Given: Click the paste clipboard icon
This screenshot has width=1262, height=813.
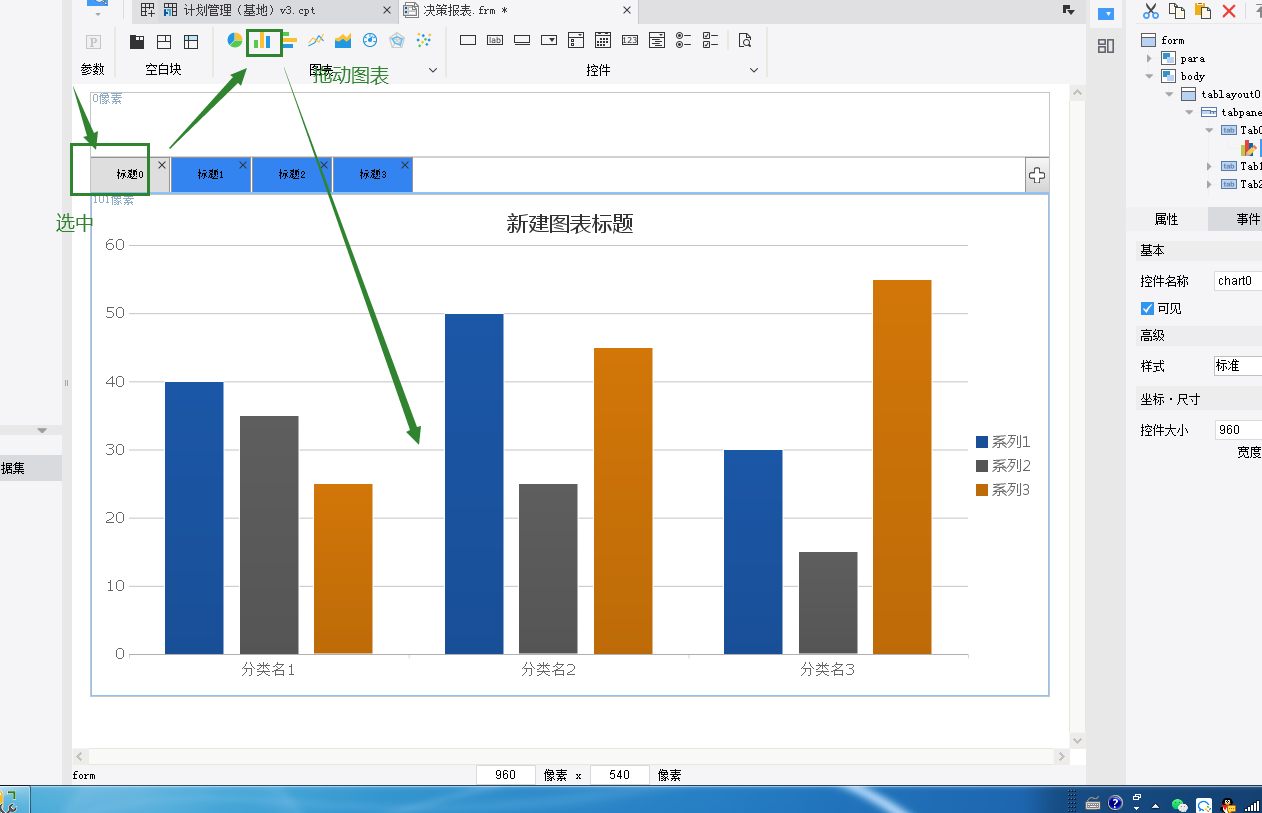Looking at the screenshot, I should (x=1203, y=11).
